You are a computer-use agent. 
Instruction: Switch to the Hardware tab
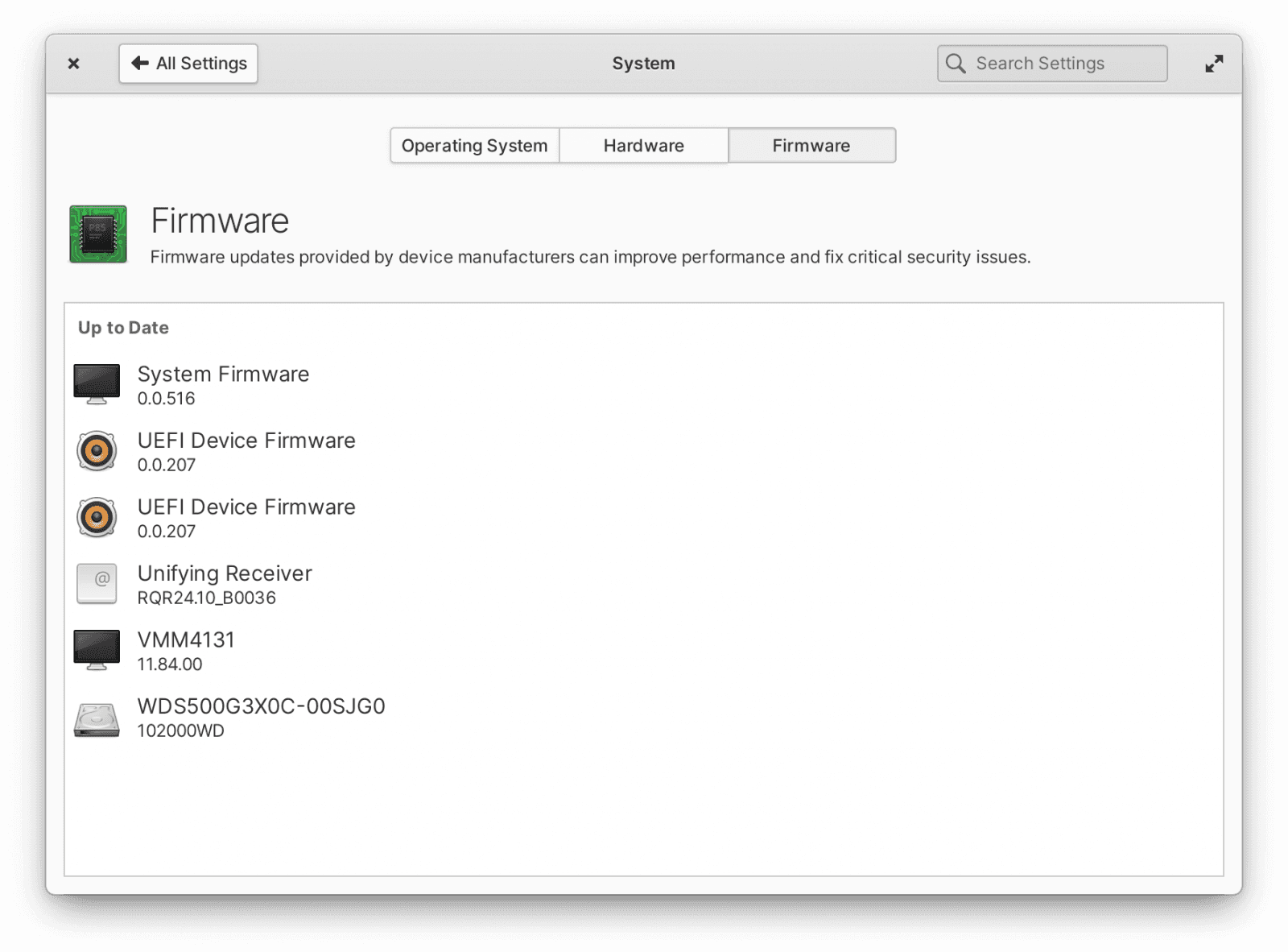coord(643,145)
